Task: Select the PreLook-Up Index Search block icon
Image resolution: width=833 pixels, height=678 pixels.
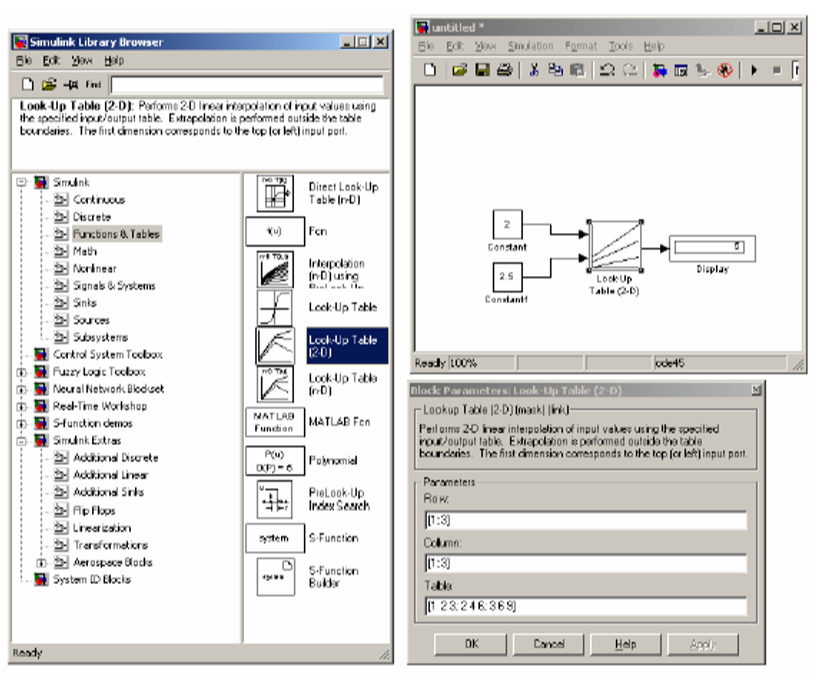Action: (275, 499)
